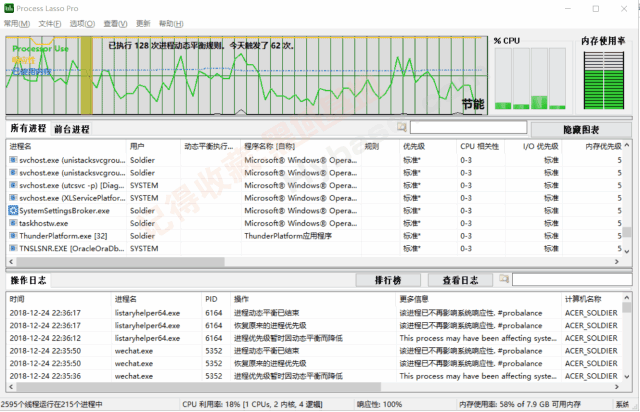The width and height of the screenshot is (640, 412).
Task: Click the filter icon beside log search box
Action: tap(504, 279)
